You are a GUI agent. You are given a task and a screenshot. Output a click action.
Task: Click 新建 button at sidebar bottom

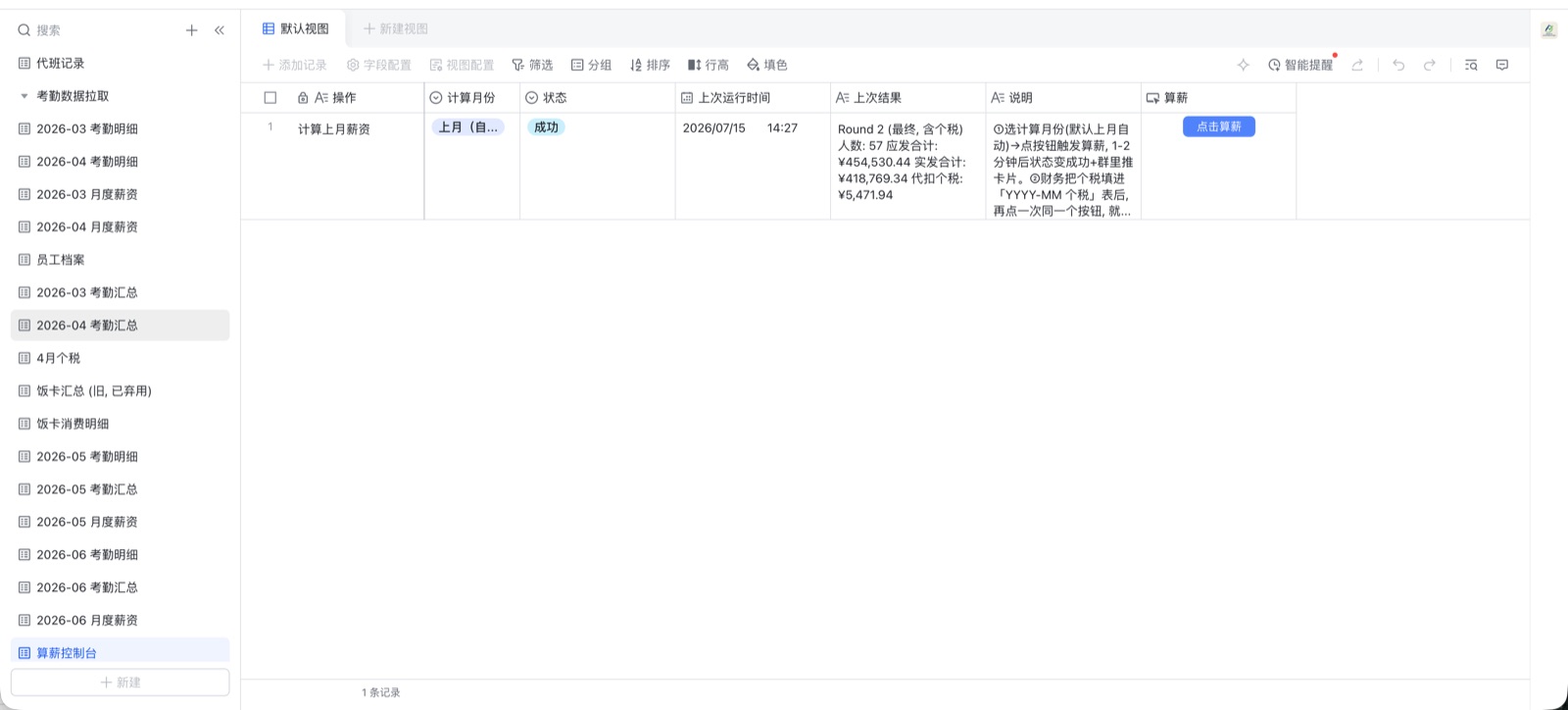(x=120, y=683)
